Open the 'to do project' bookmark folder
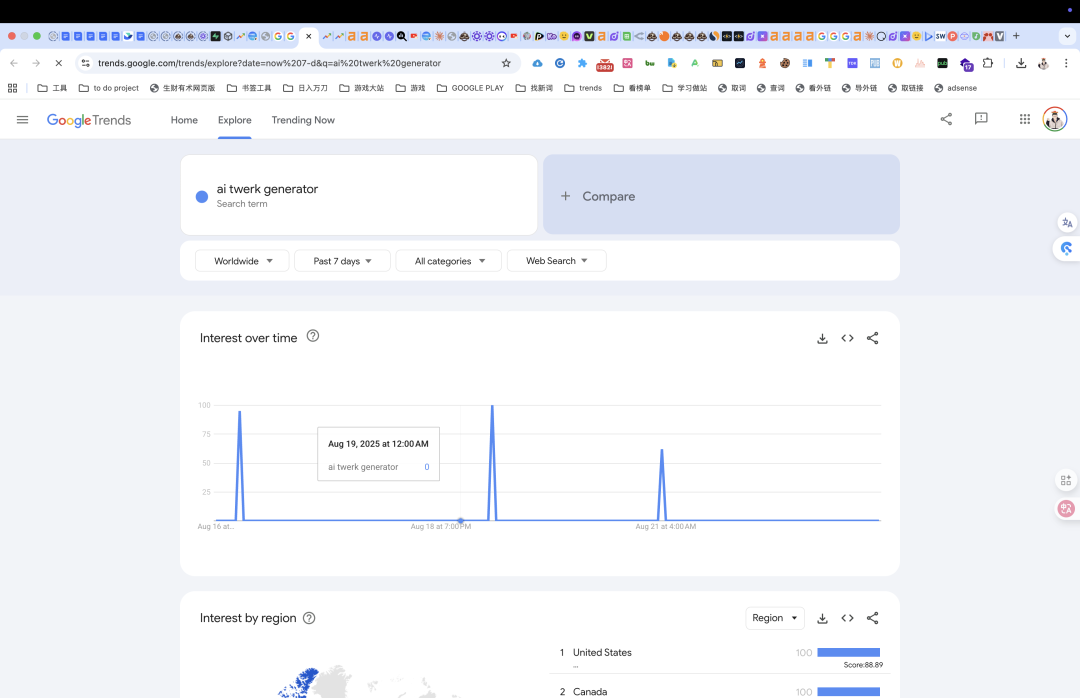The image size is (1080, 698). [x=109, y=88]
